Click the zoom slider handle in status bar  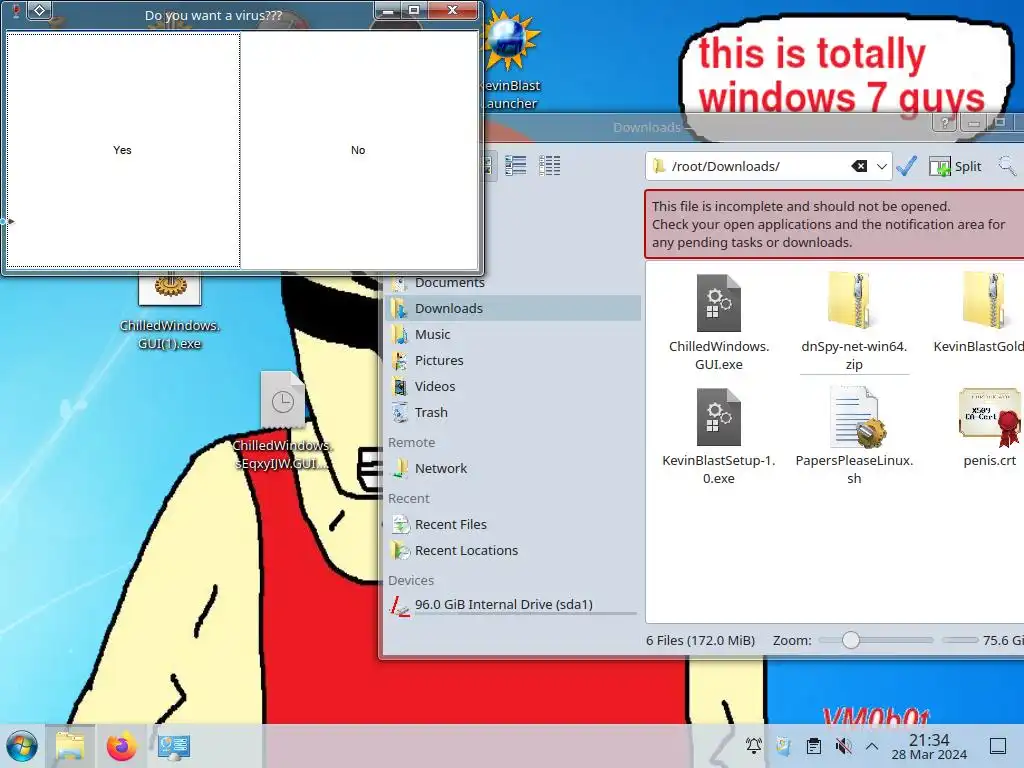coord(850,640)
